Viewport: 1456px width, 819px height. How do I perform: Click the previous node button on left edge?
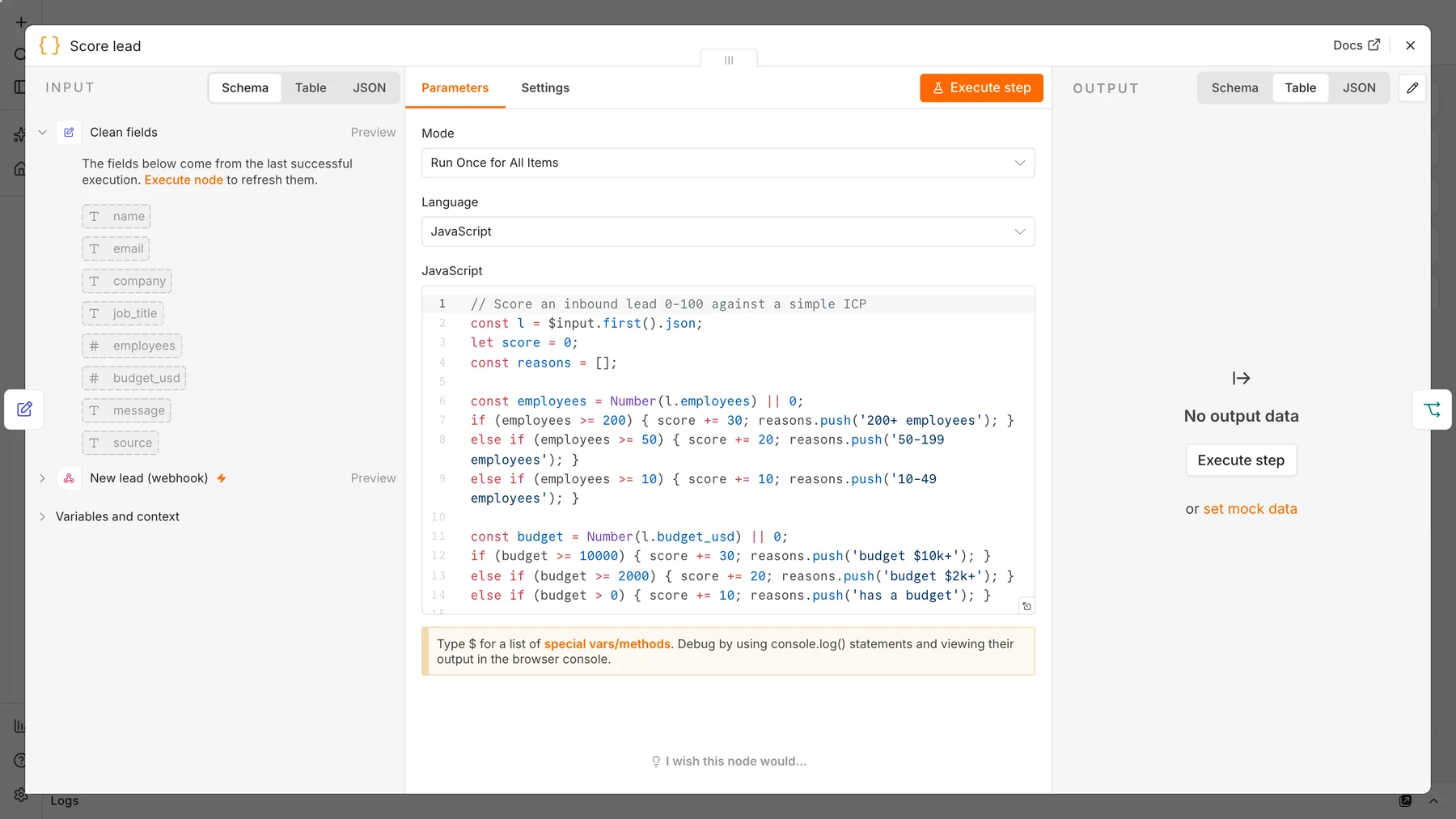tap(24, 409)
